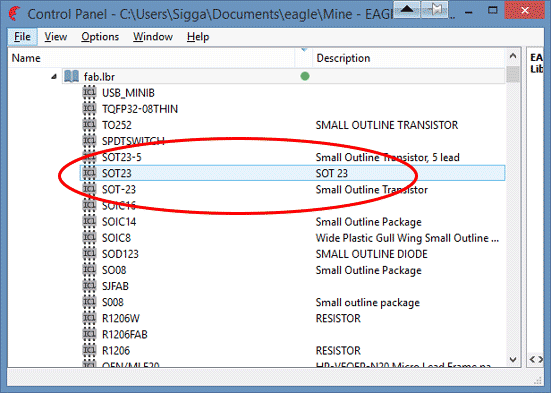Click 'SOT 23' description text
This screenshot has width=551, height=393.
(x=332, y=174)
